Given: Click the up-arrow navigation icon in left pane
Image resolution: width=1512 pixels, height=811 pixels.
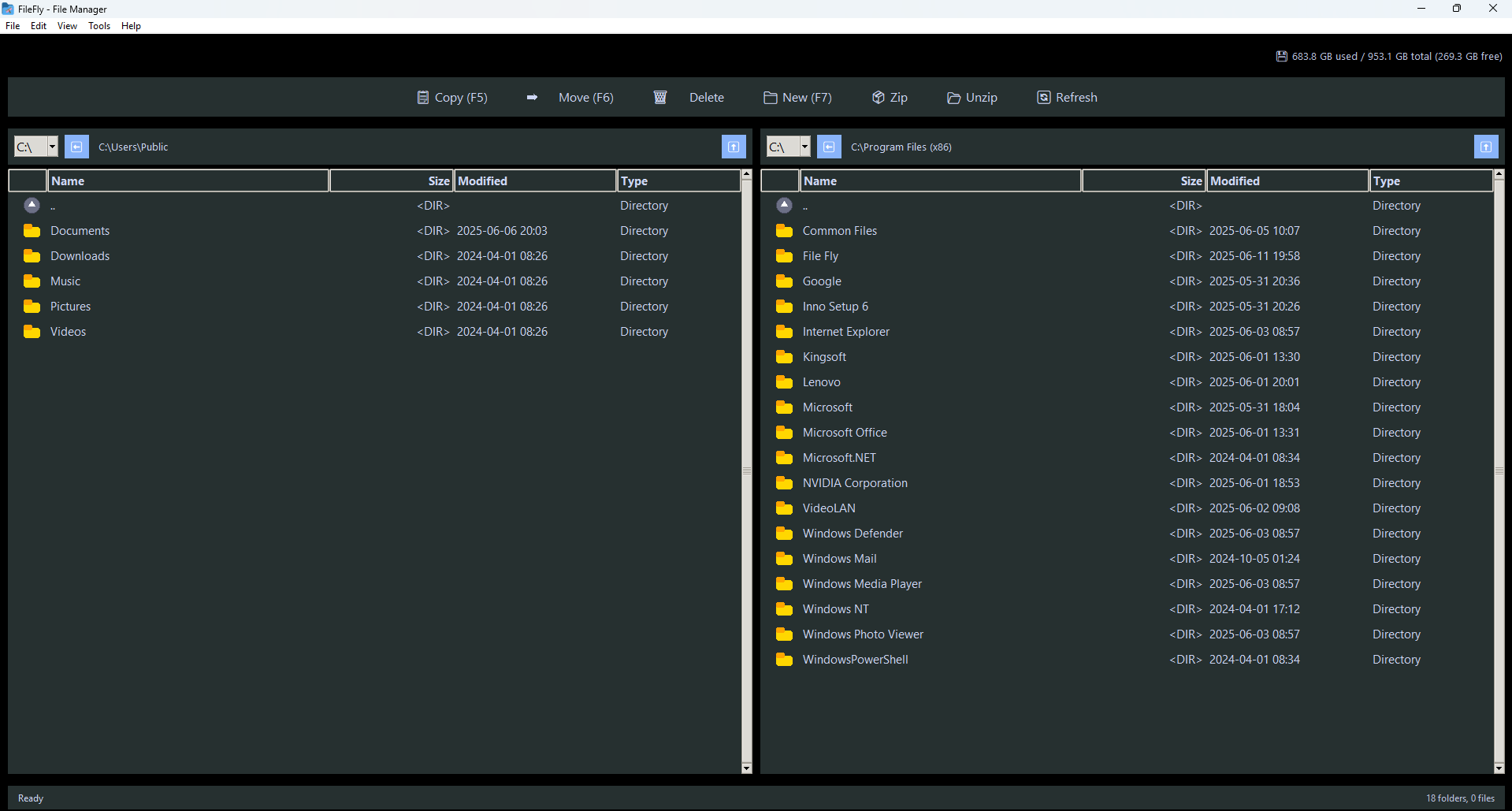Looking at the screenshot, I should point(734,147).
